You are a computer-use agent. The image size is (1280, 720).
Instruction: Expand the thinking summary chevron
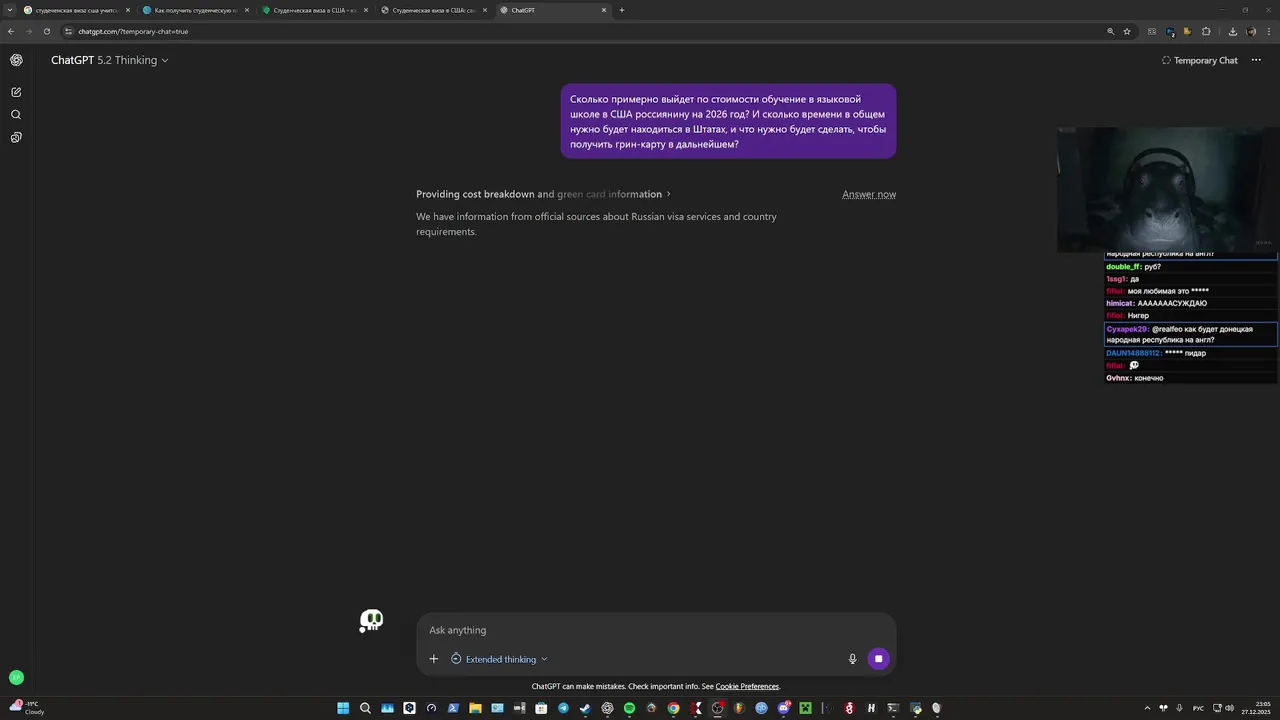(x=668, y=194)
